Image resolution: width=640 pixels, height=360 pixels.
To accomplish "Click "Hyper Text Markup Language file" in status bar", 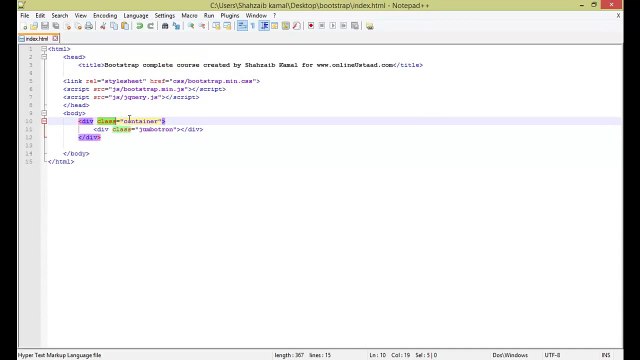I will tap(60, 355).
